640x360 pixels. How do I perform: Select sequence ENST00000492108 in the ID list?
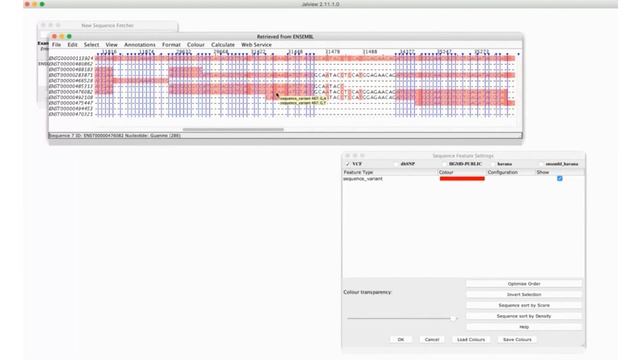(71, 98)
